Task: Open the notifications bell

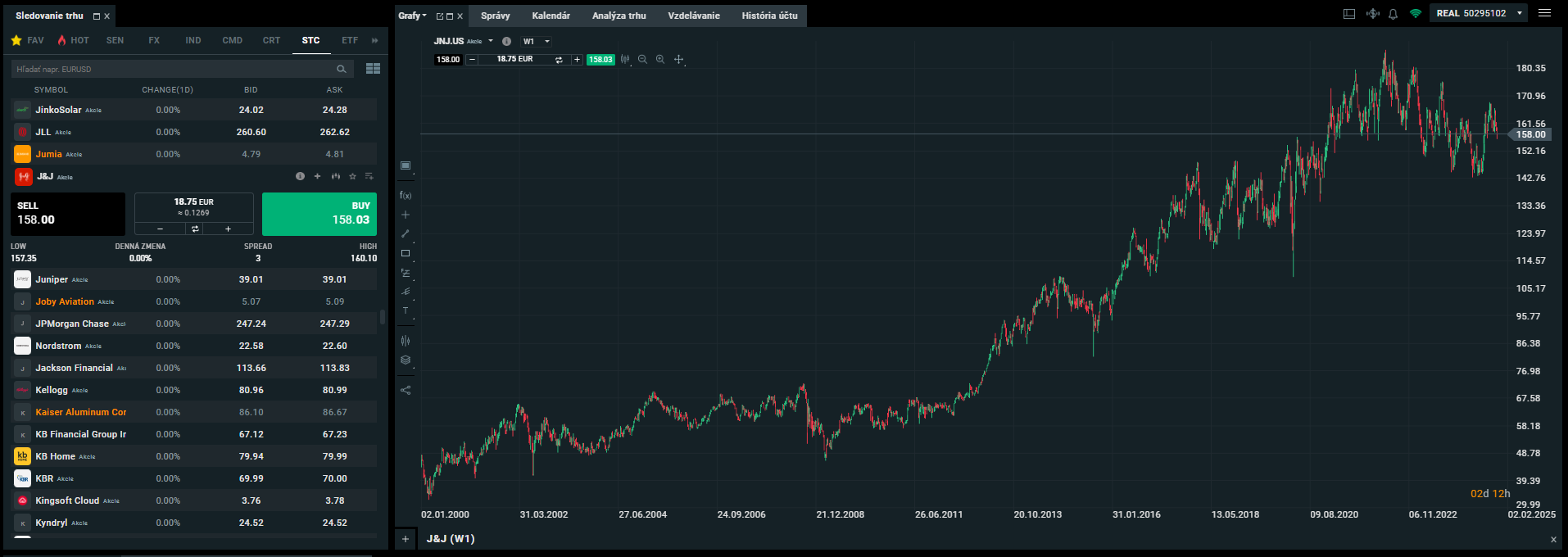Action: [x=1393, y=14]
